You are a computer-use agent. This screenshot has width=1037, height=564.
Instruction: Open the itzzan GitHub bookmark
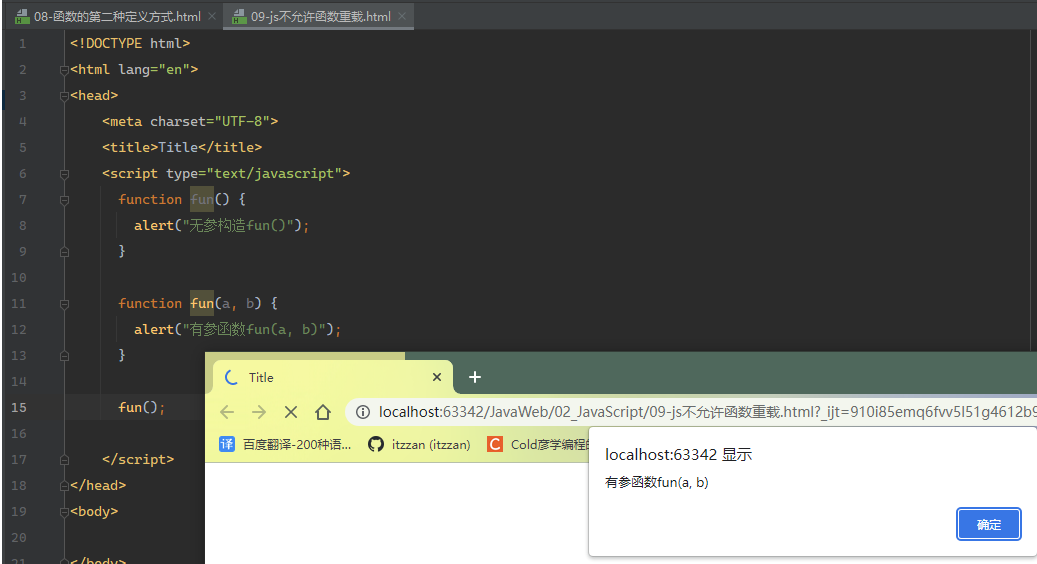[419, 444]
